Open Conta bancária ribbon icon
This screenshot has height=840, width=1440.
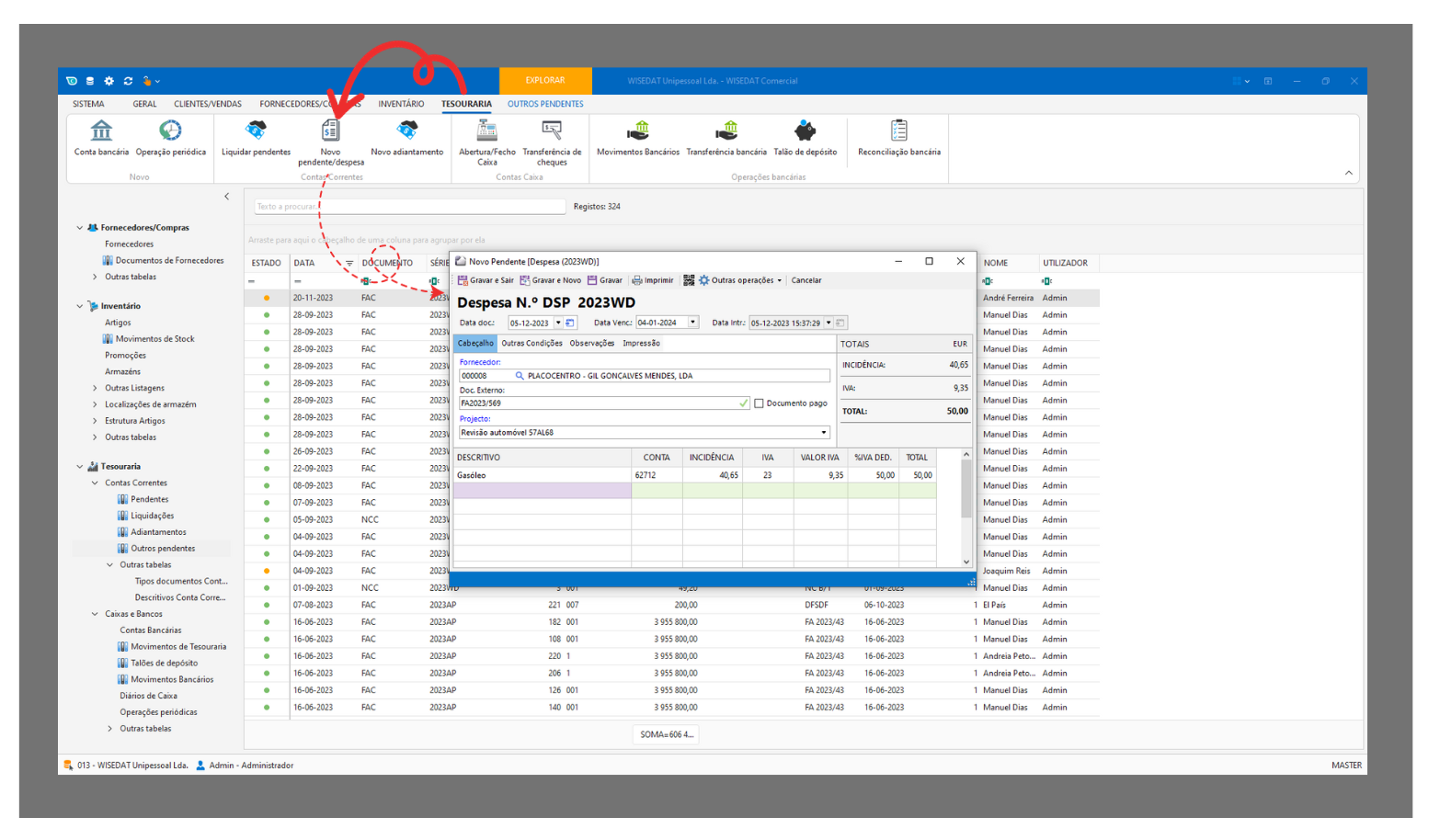[x=101, y=131]
